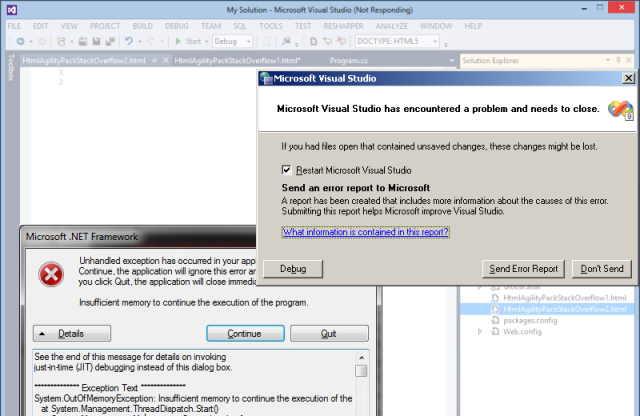Click the New Project toolbar icon
The image size is (640, 416).
click(61, 41)
